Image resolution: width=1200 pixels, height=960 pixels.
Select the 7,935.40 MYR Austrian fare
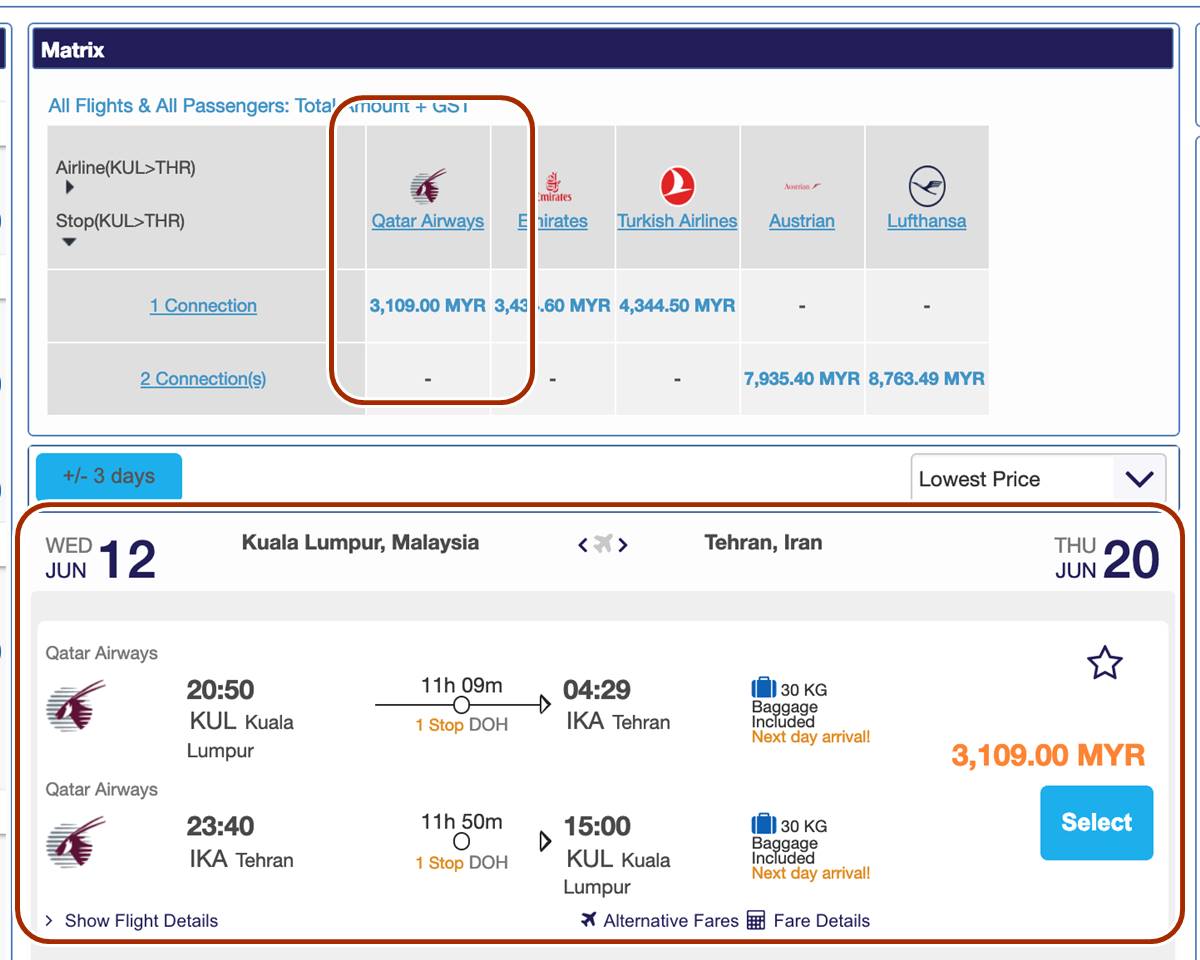coord(802,379)
